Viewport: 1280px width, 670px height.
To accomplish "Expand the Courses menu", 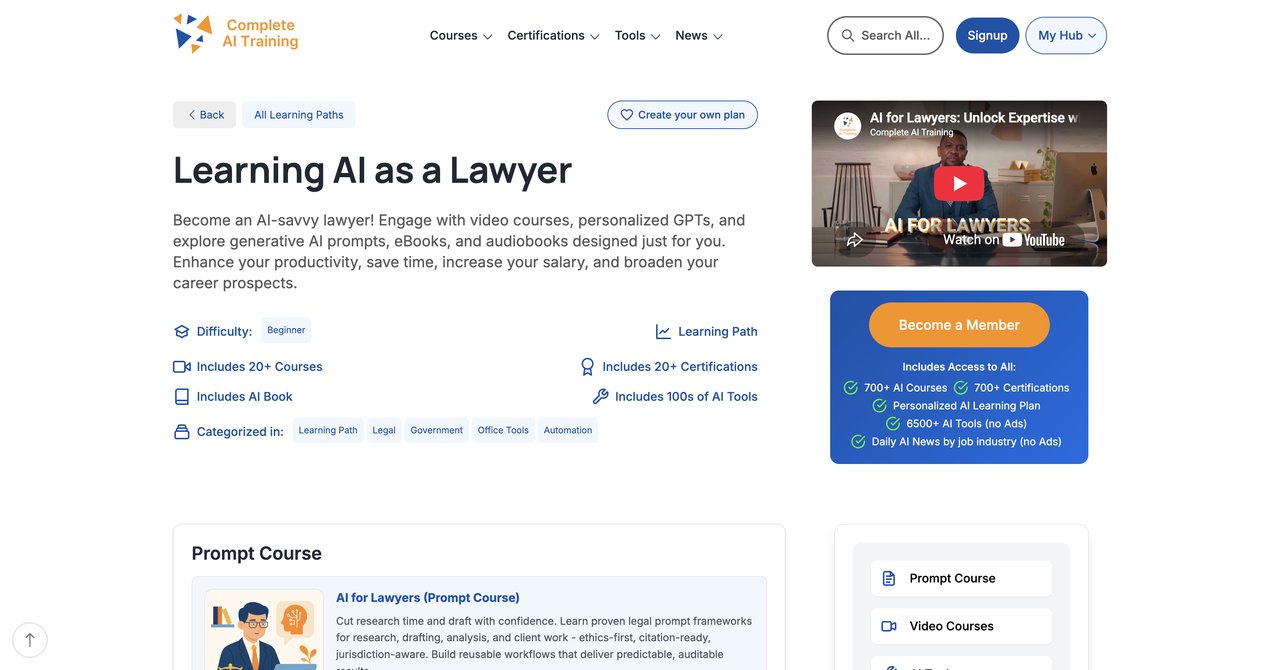I will coord(461,35).
